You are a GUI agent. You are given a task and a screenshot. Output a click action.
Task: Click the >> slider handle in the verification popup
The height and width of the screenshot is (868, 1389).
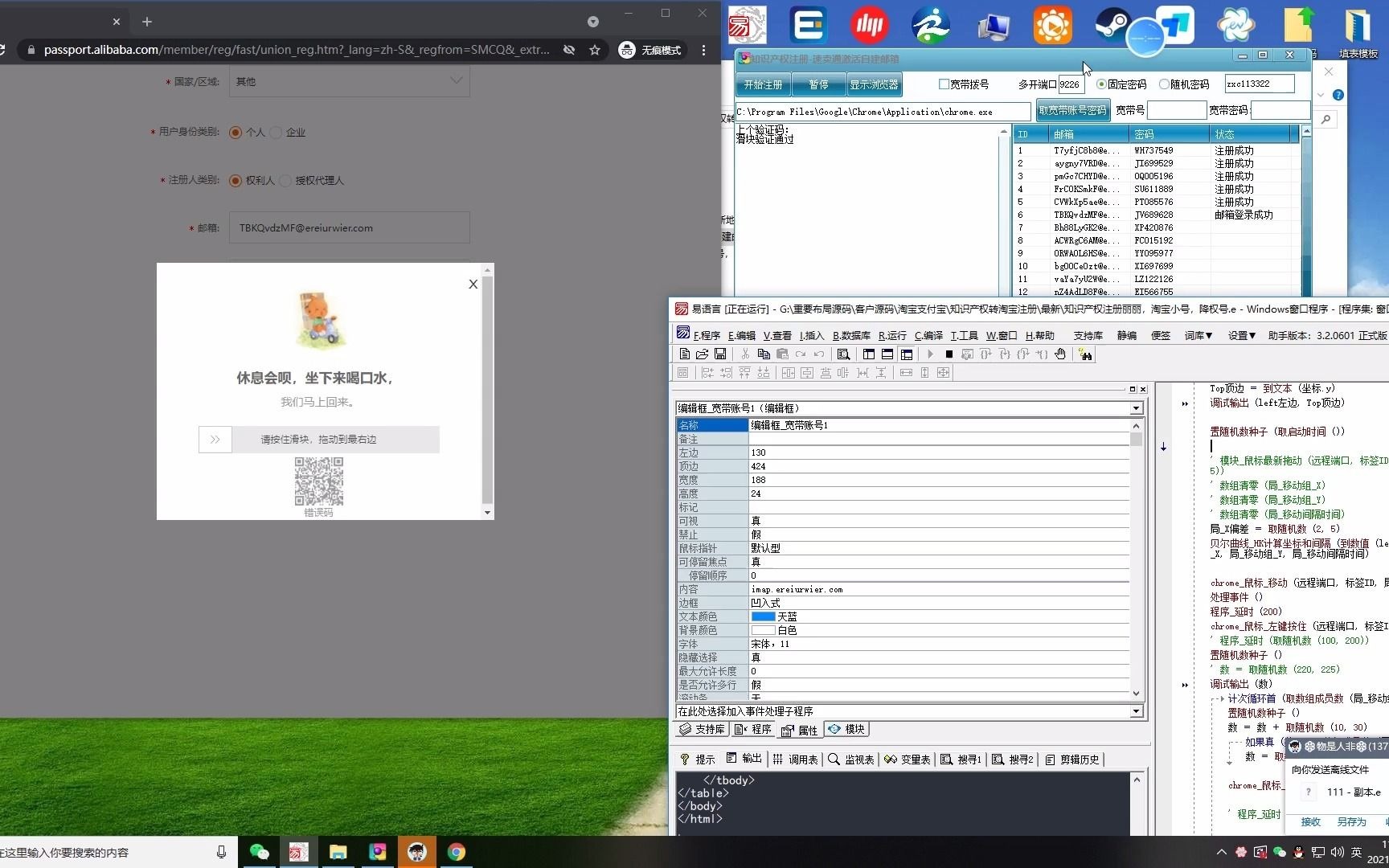tap(215, 440)
